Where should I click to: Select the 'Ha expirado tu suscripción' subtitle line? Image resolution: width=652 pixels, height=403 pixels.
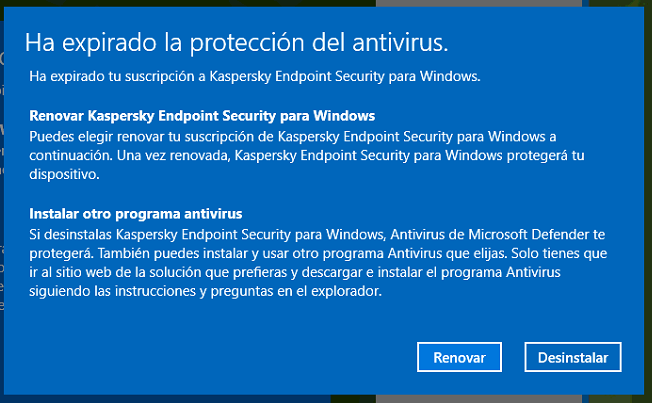[255, 75]
